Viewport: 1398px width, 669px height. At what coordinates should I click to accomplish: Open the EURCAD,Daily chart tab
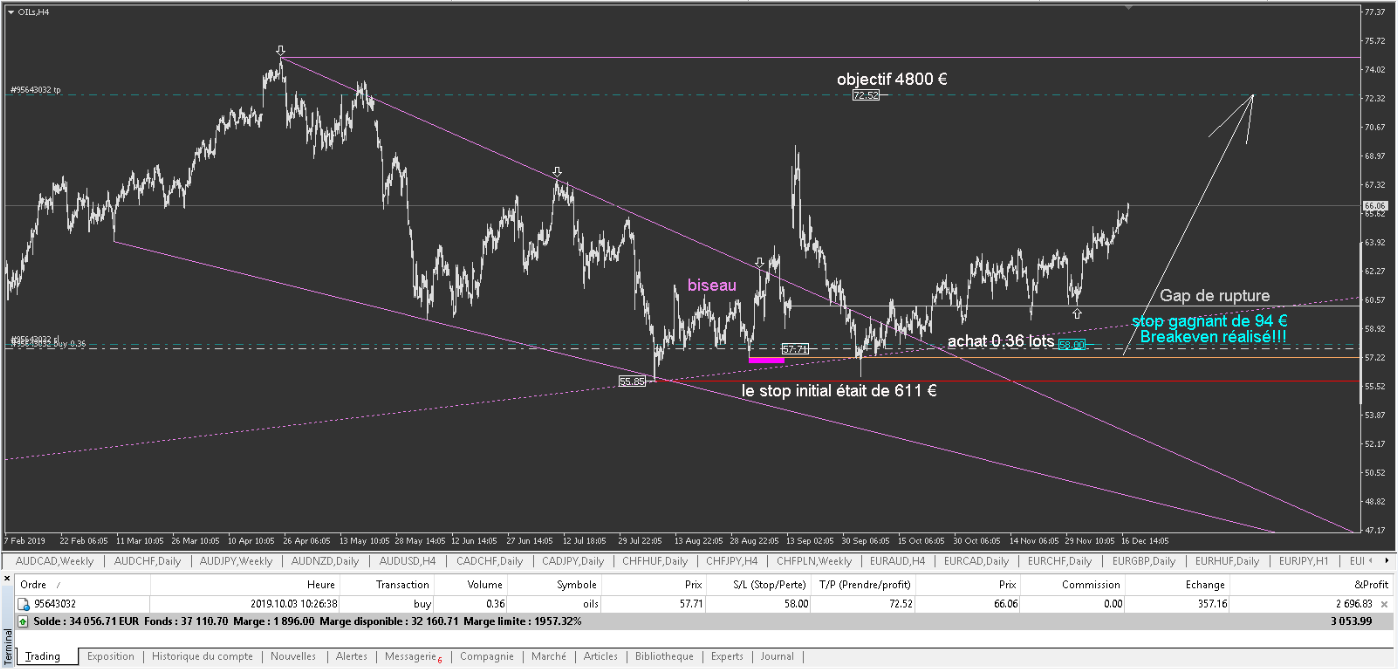[x=976, y=561]
